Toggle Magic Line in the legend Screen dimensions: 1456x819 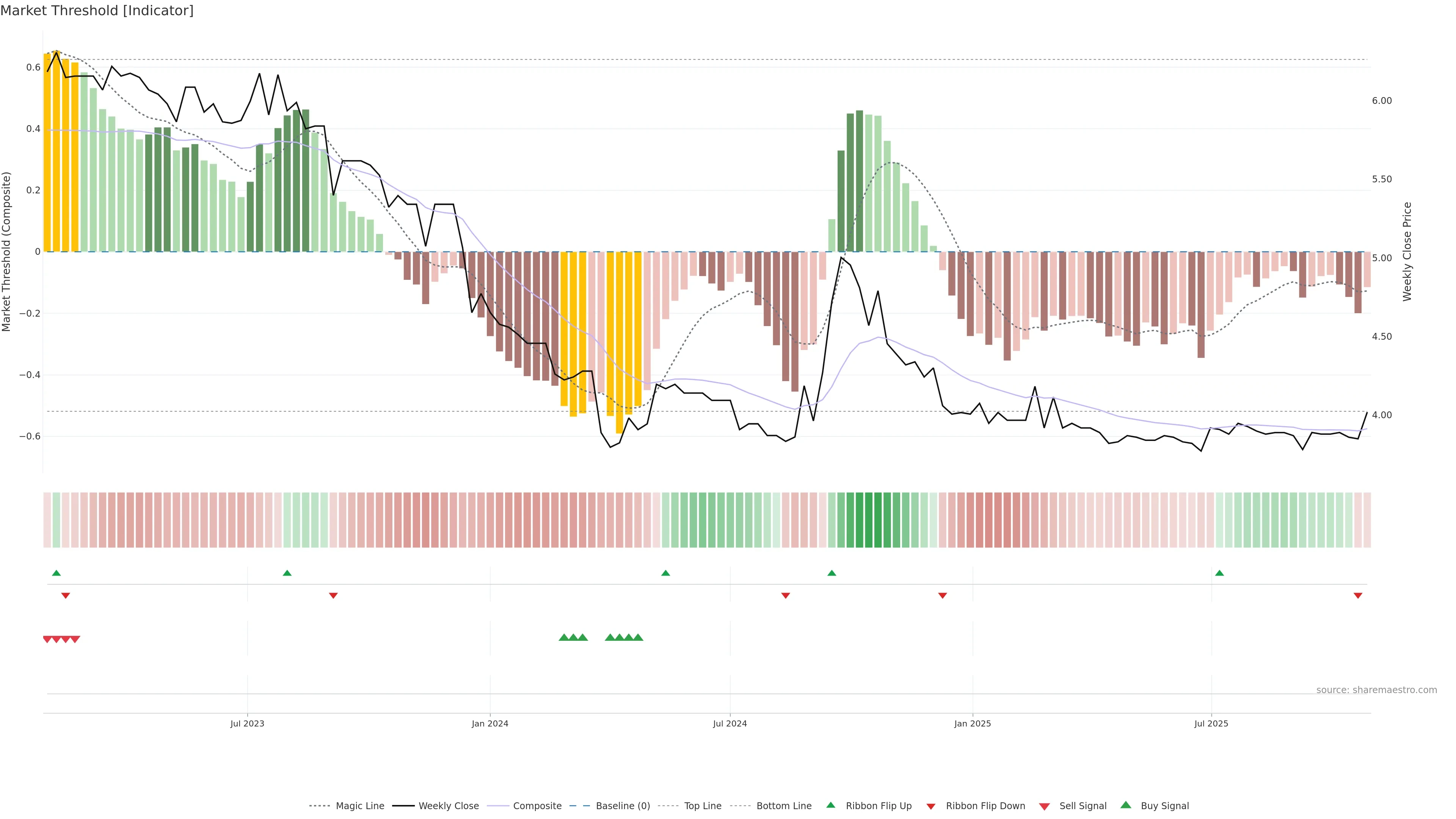[x=359, y=806]
